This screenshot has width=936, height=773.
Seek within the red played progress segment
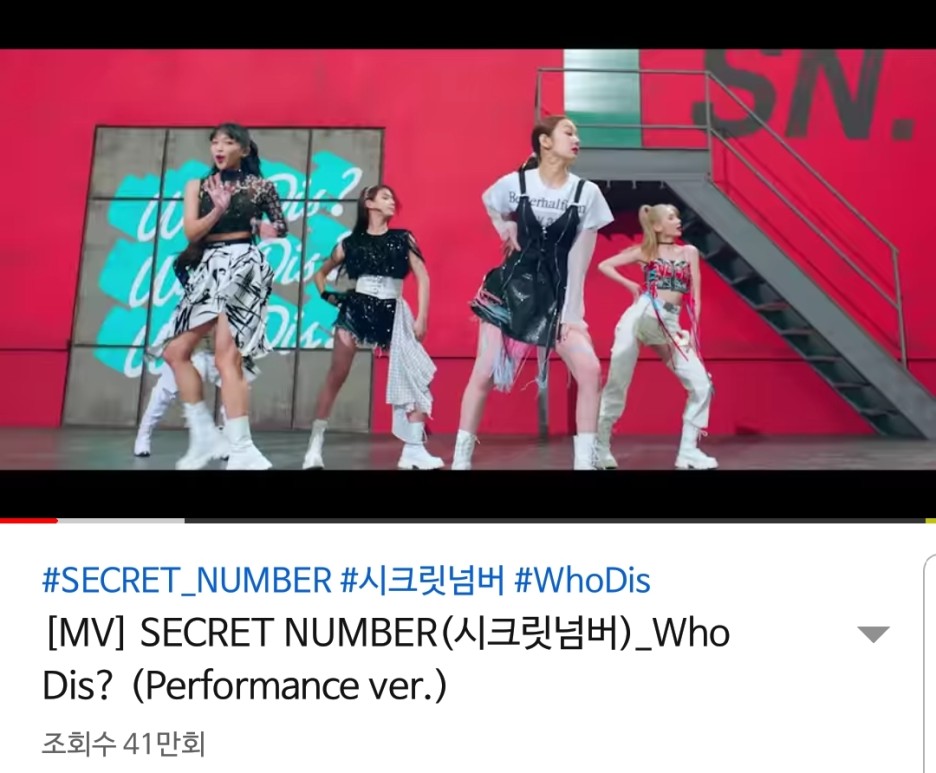coord(27,521)
